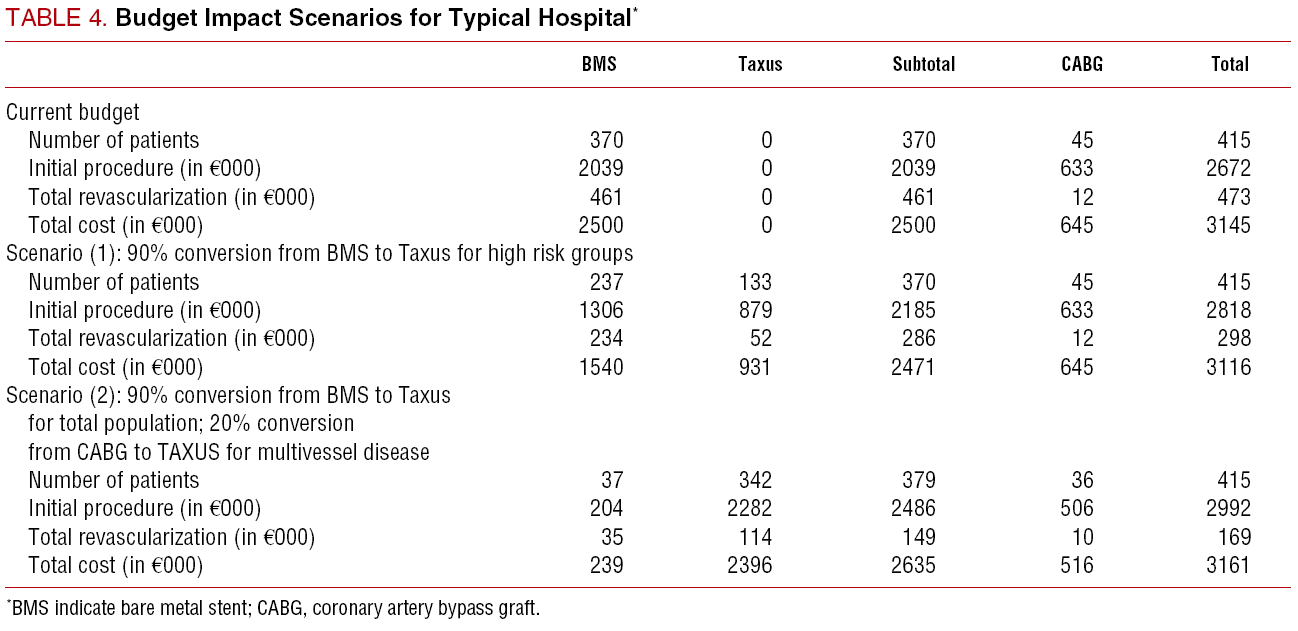Click the Taxus value 879
This screenshot has height=631, width=1298.
point(756,310)
